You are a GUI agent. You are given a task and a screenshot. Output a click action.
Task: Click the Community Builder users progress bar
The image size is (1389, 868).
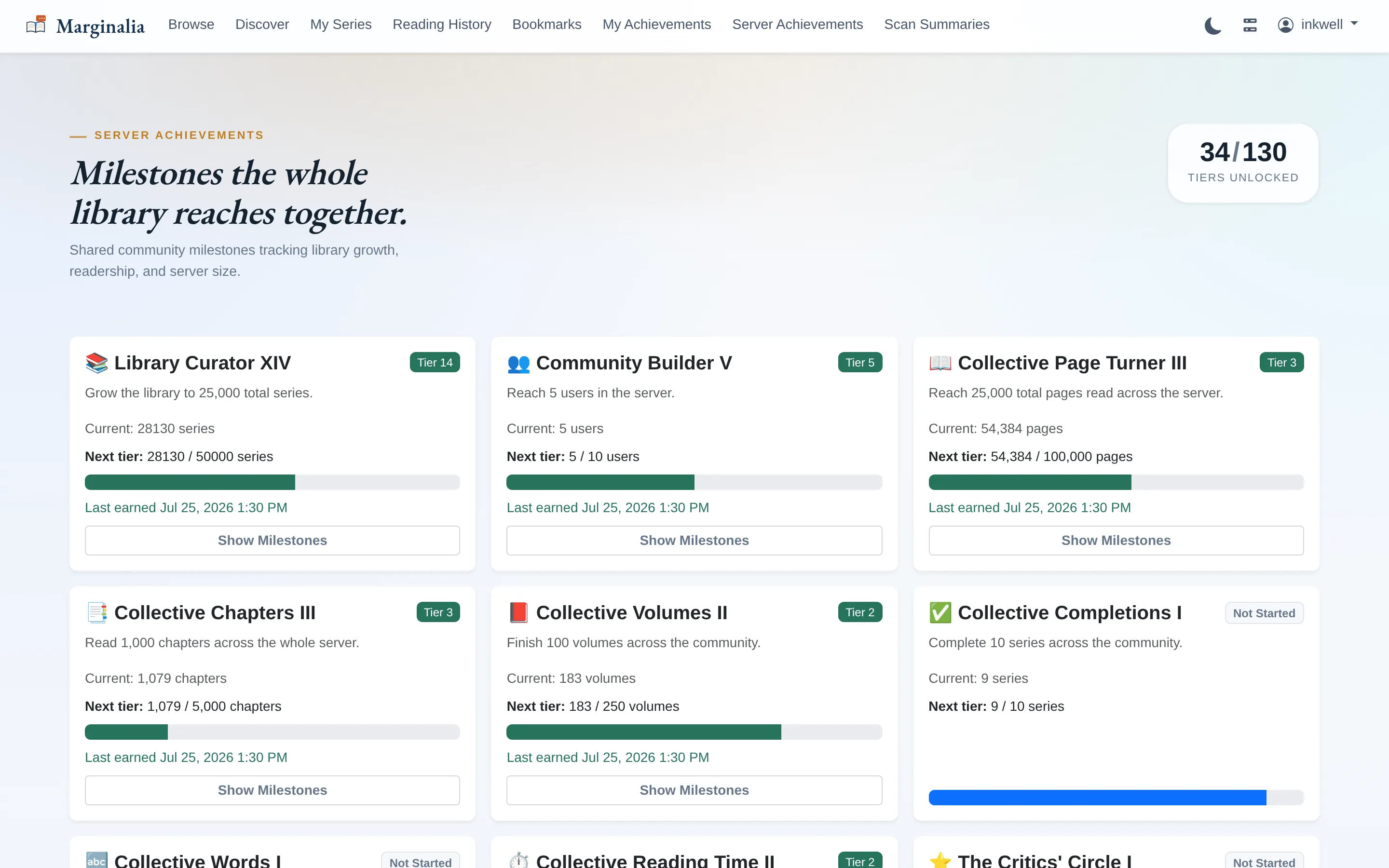pos(694,482)
